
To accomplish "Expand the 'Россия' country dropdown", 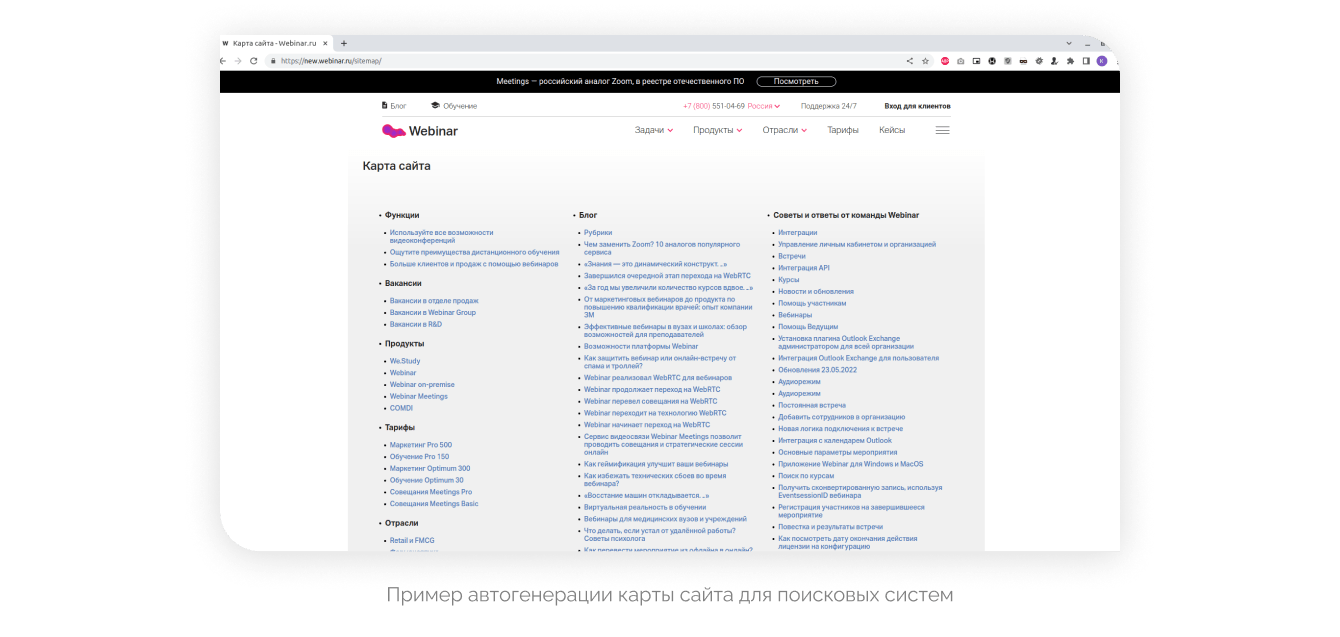I will pyautogui.click(x=764, y=105).
